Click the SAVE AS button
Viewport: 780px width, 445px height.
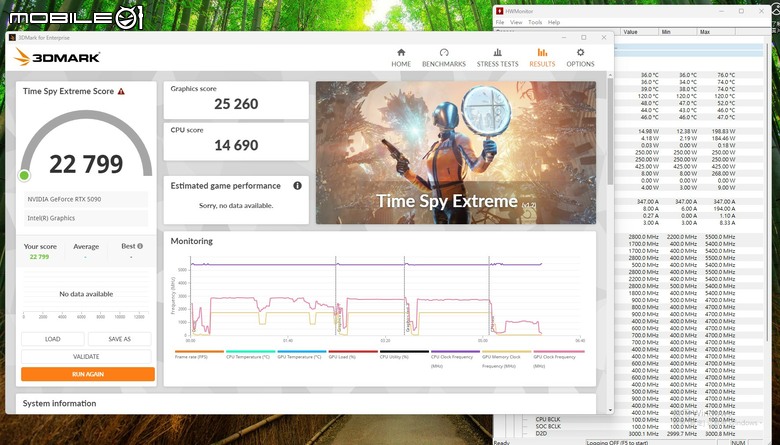click(x=119, y=339)
